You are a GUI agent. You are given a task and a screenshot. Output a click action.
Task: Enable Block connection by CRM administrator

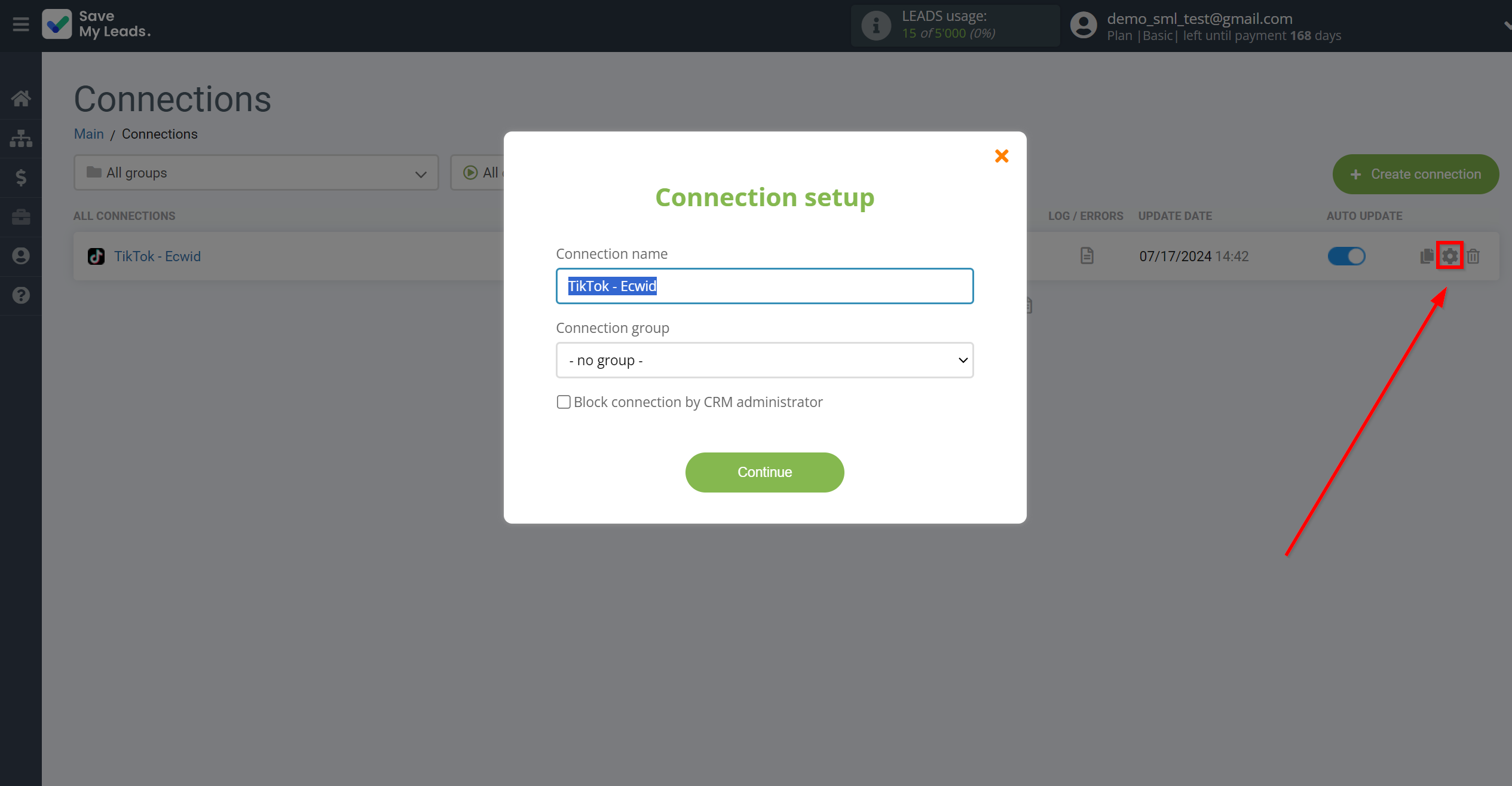pos(562,401)
